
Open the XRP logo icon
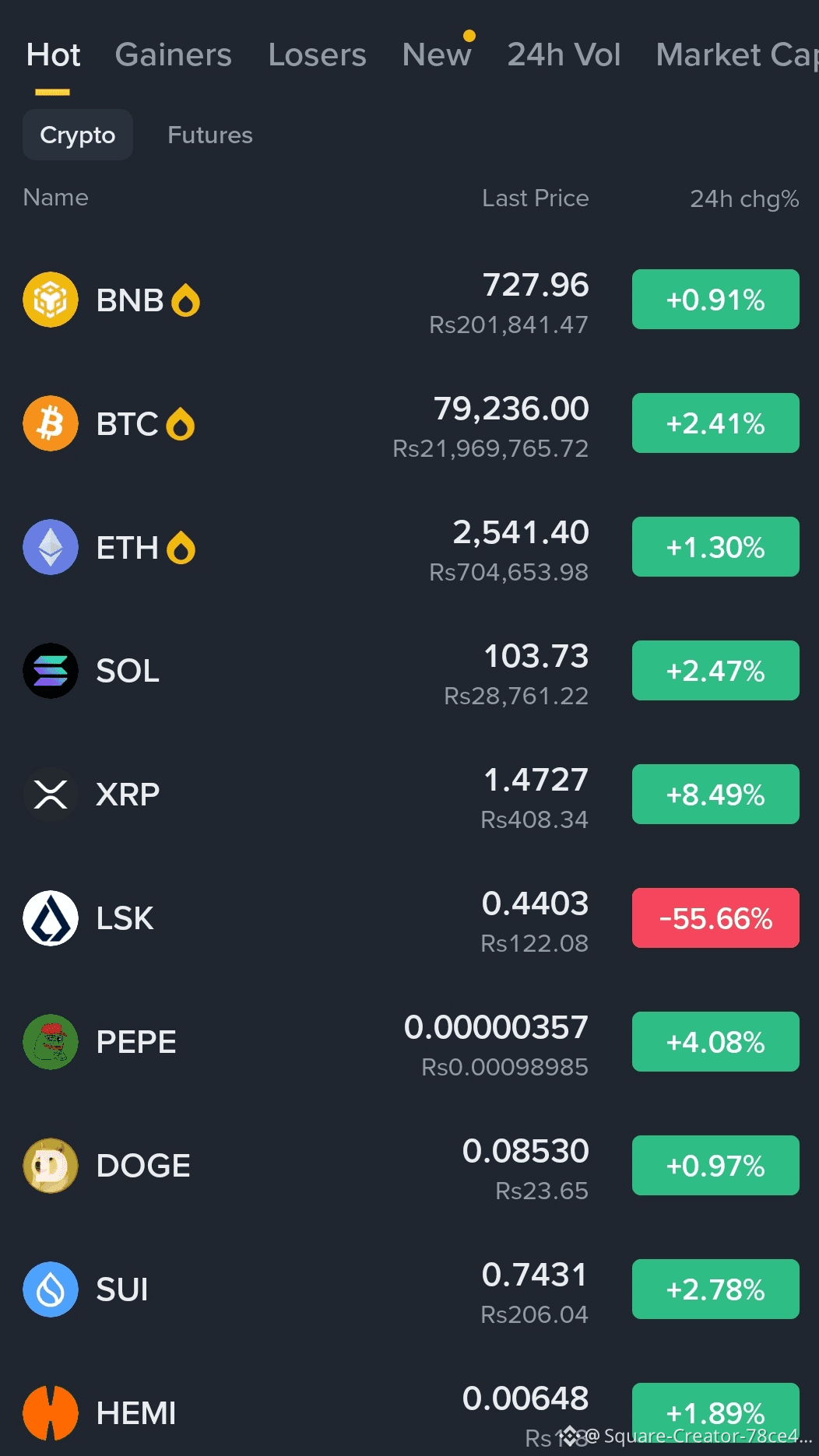51,795
